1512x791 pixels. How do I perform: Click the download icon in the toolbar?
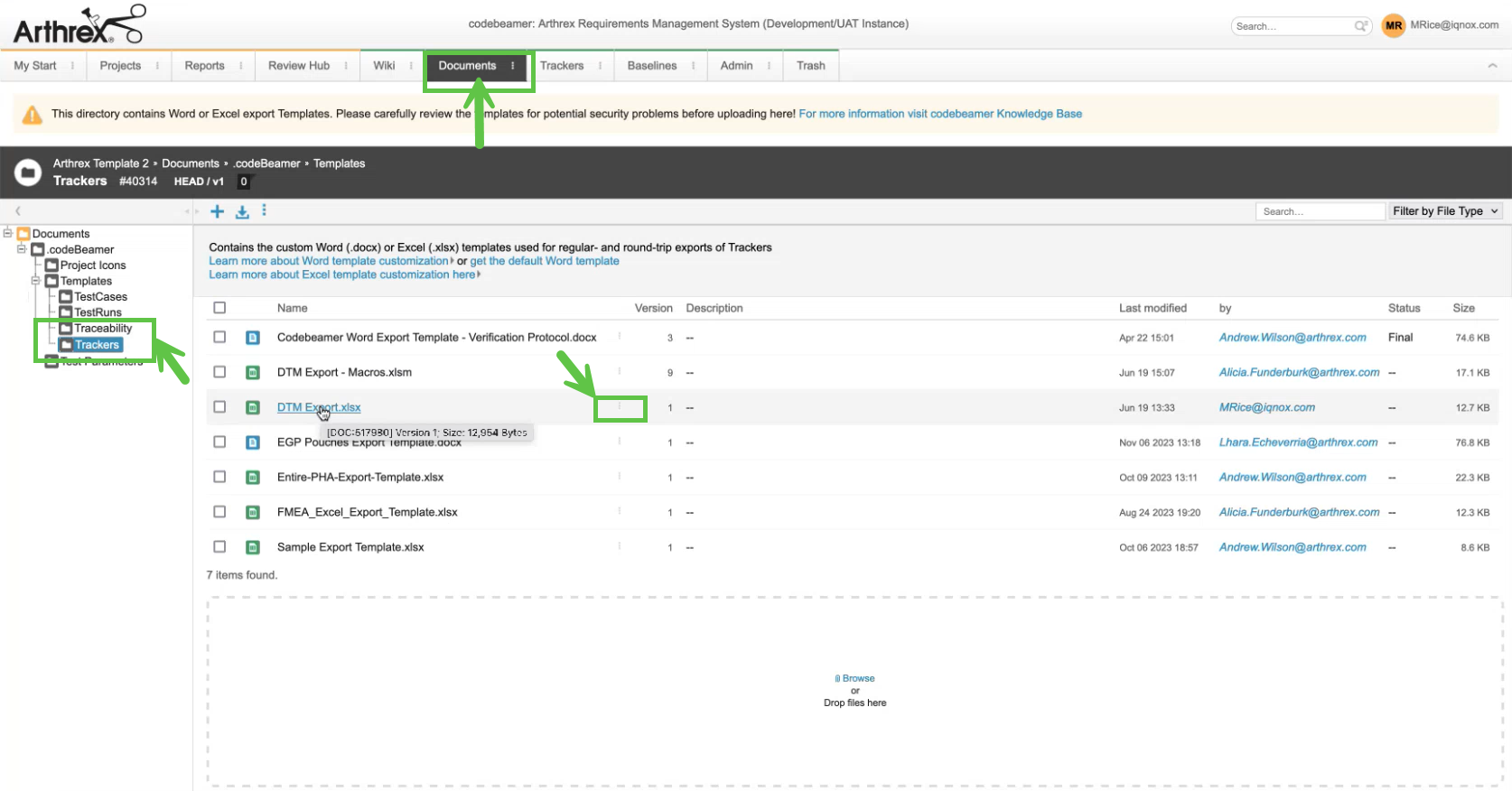click(x=242, y=211)
